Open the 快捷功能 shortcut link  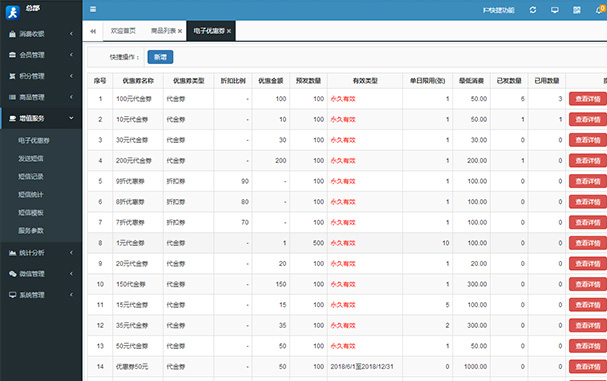(499, 10)
